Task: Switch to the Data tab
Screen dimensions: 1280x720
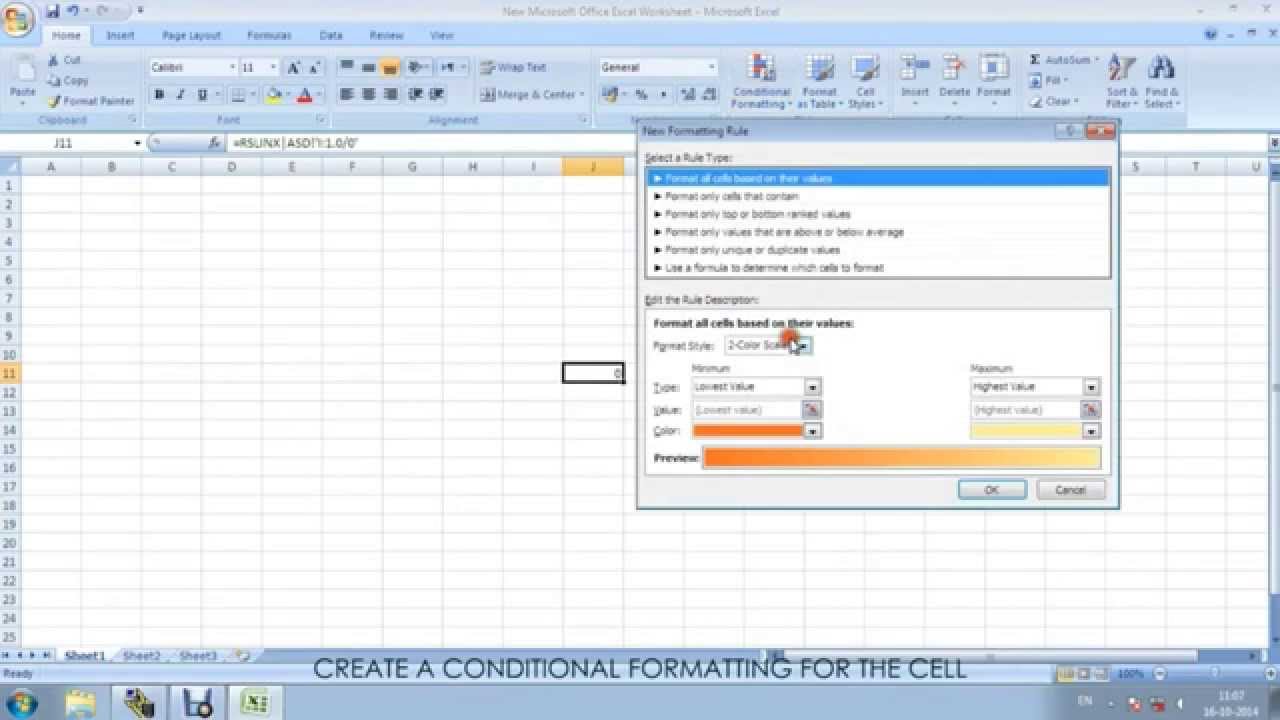Action: click(x=331, y=35)
